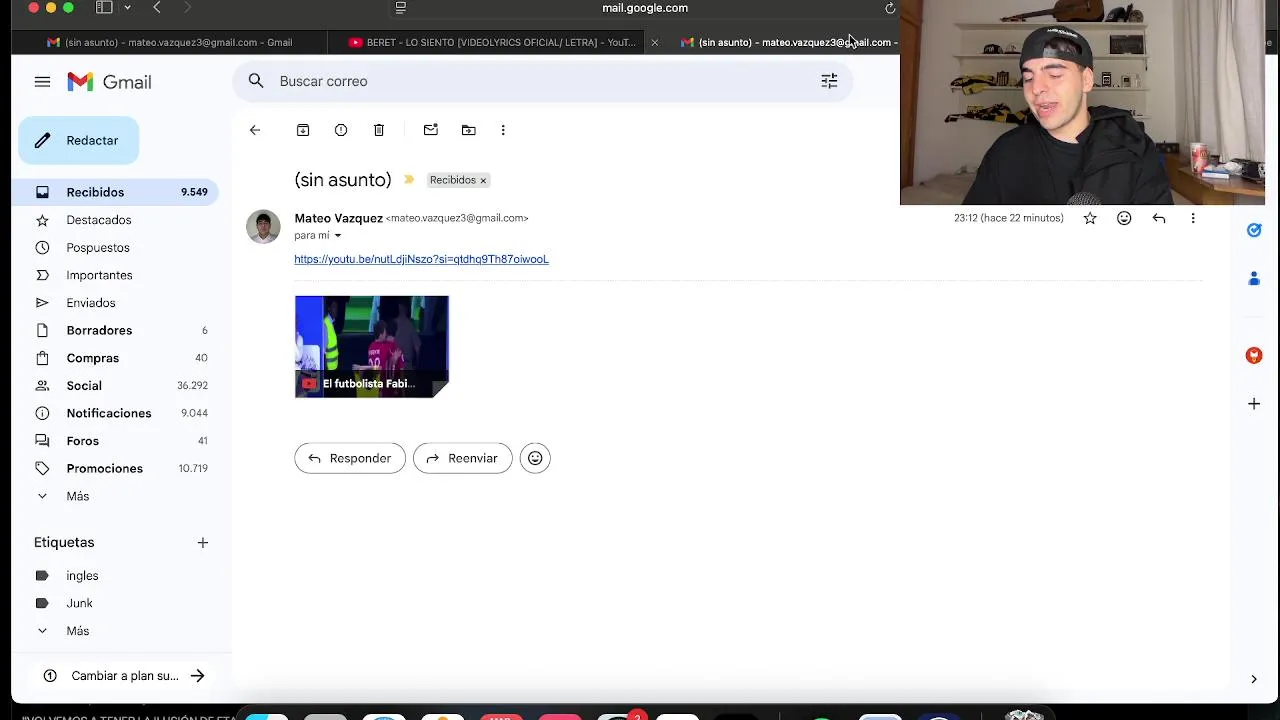The image size is (1280, 720).
Task: Open Contacts side panel icon
Action: point(1254,279)
